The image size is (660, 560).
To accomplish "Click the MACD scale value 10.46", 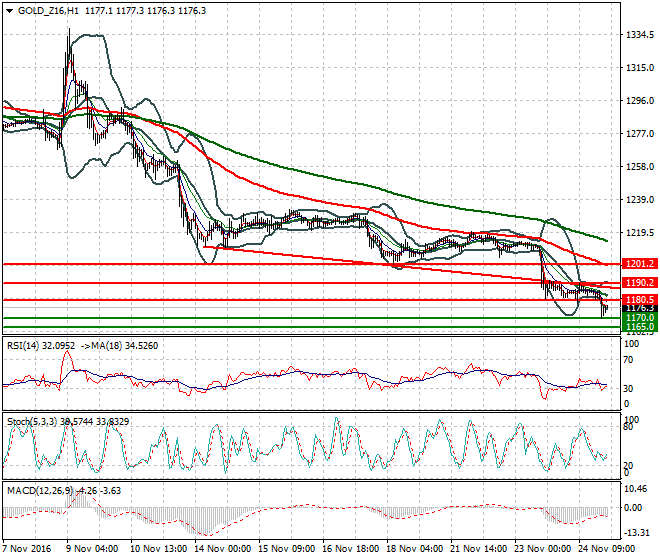I will pyautogui.click(x=636, y=489).
